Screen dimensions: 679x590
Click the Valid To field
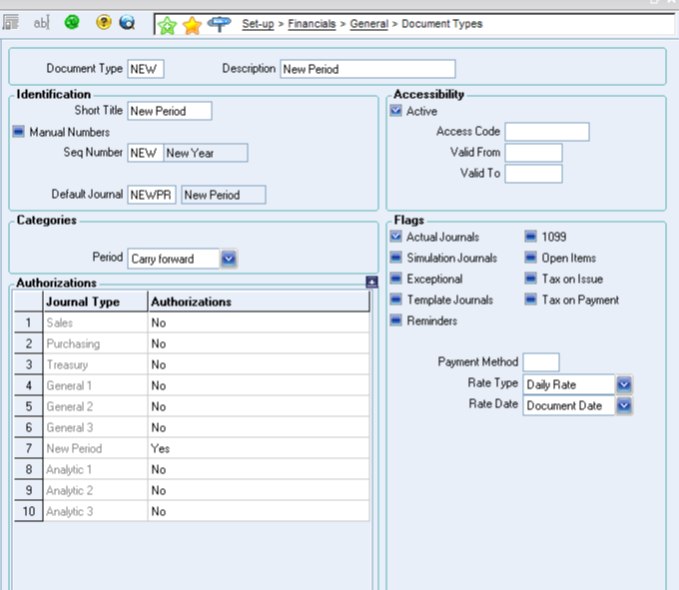pos(534,174)
